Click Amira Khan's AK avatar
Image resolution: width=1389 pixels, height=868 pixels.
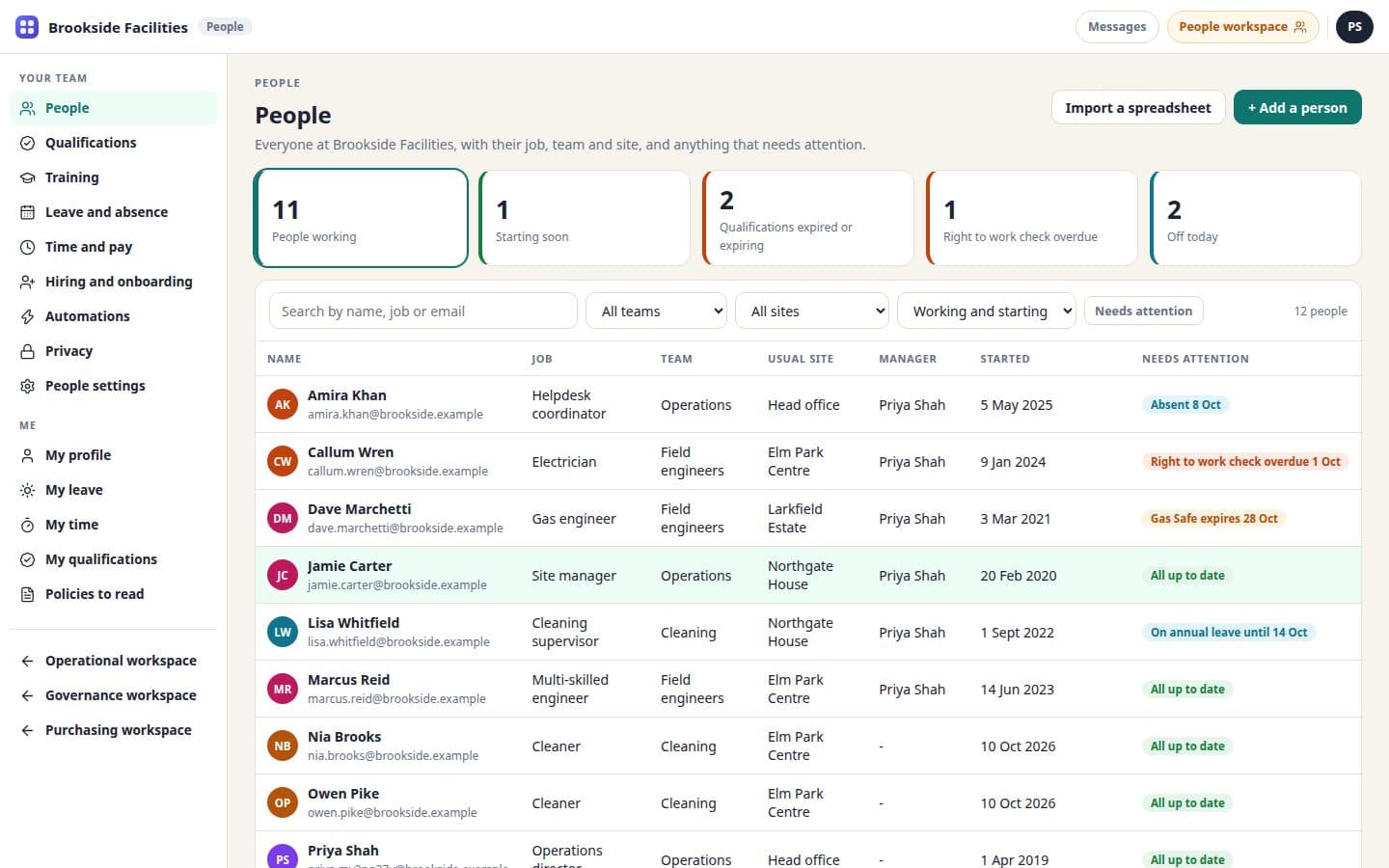pos(283,404)
